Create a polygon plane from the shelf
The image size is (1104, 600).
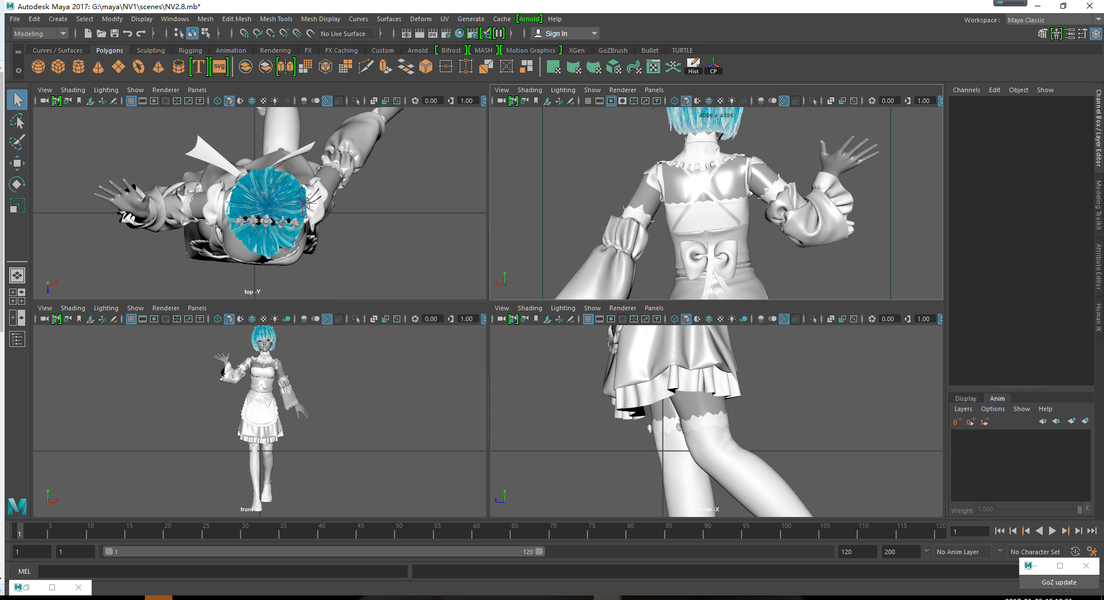coord(118,67)
